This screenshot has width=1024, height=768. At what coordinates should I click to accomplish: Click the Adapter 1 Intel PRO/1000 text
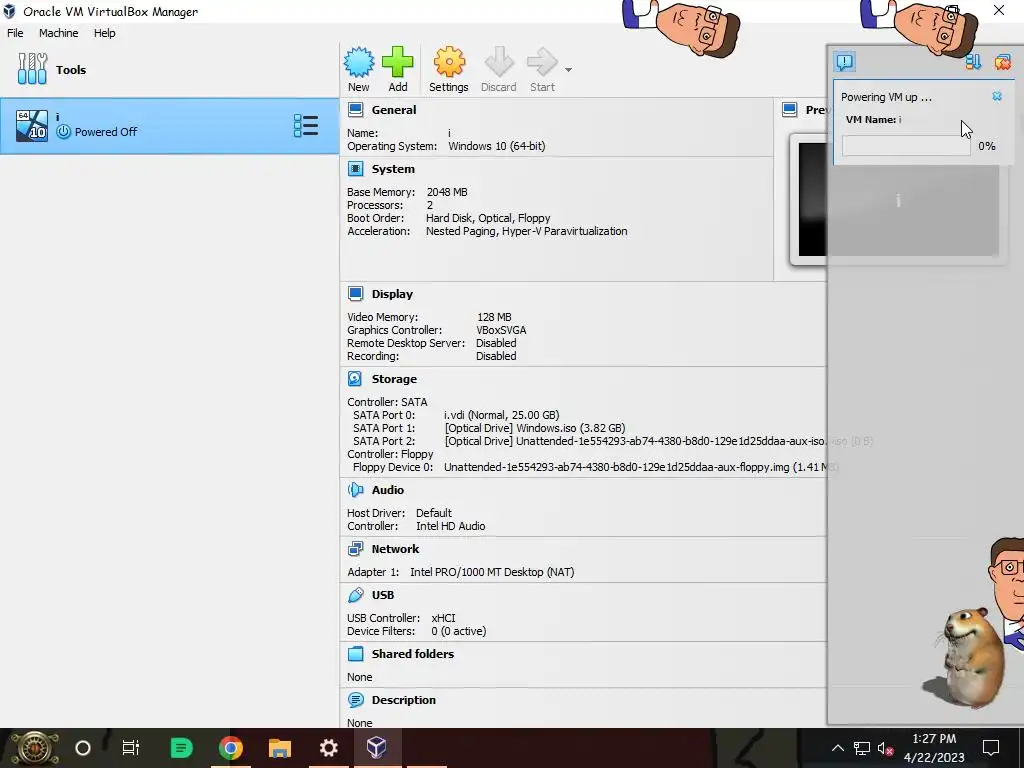tap(492, 572)
